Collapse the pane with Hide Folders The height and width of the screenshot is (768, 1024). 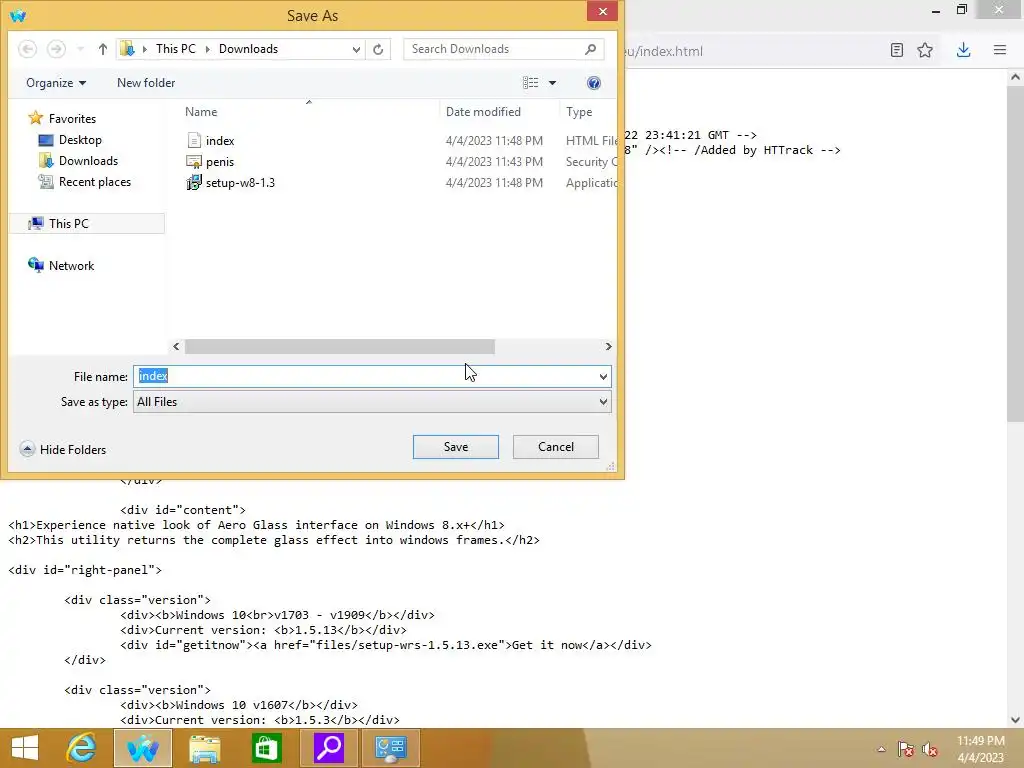coord(63,449)
